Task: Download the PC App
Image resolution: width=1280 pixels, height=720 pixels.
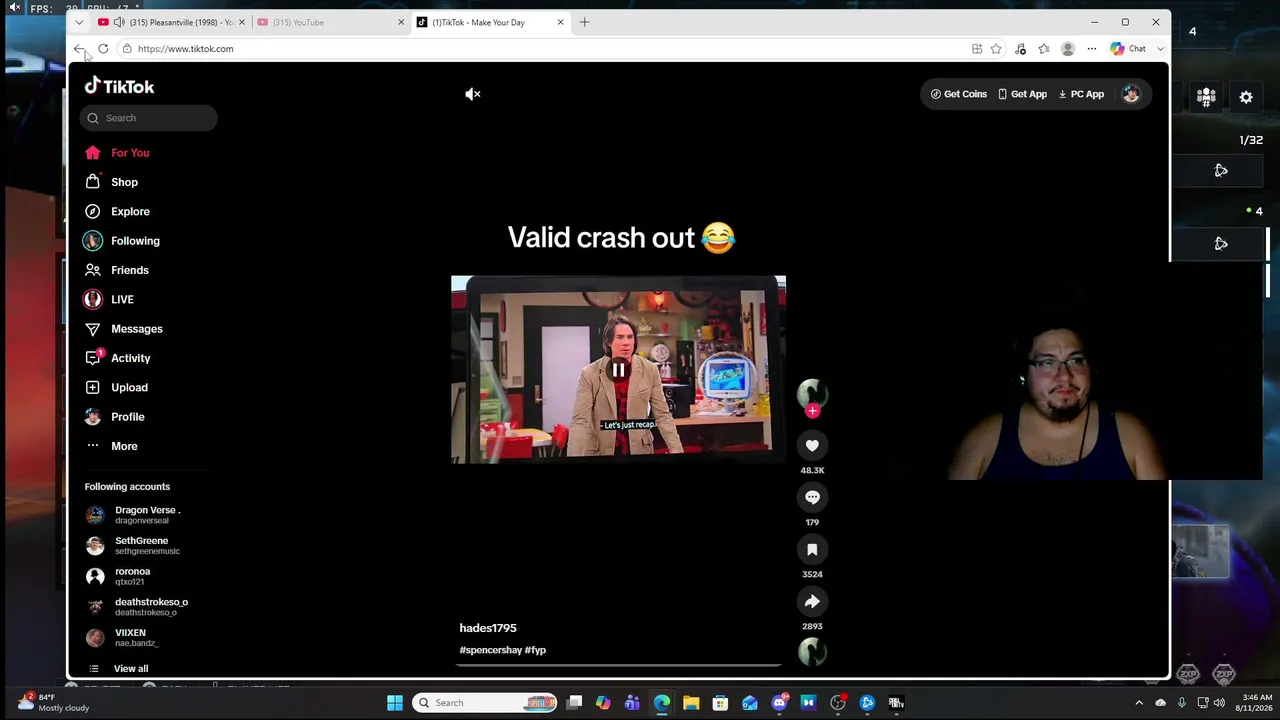Action: 1081,94
